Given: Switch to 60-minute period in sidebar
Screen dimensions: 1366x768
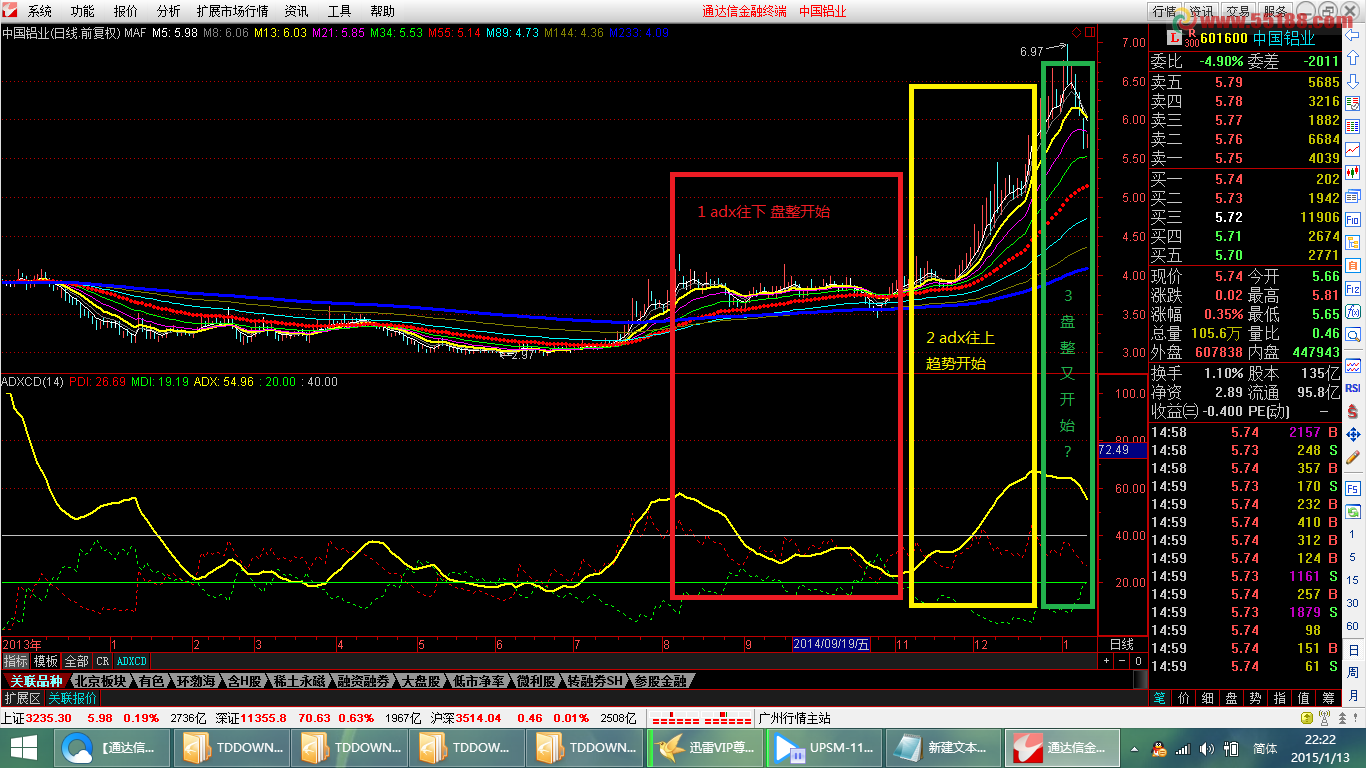Looking at the screenshot, I should [1352, 624].
